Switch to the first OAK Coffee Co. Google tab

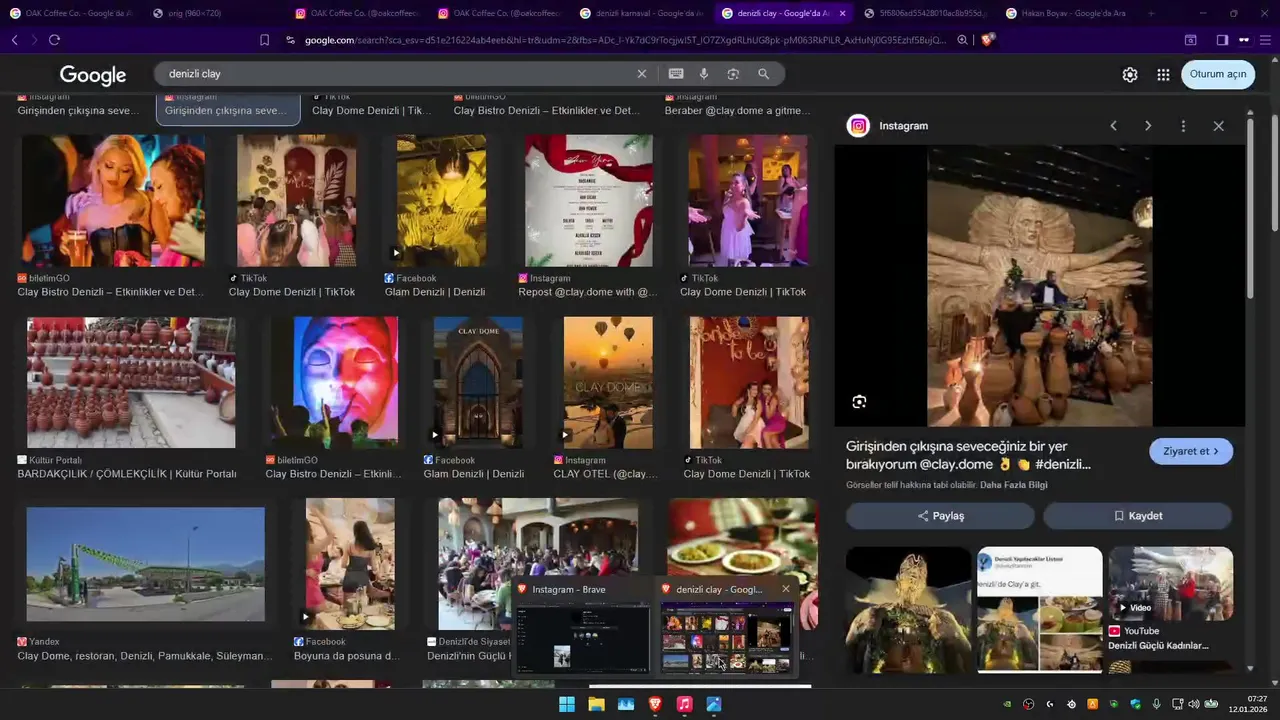coord(72,13)
